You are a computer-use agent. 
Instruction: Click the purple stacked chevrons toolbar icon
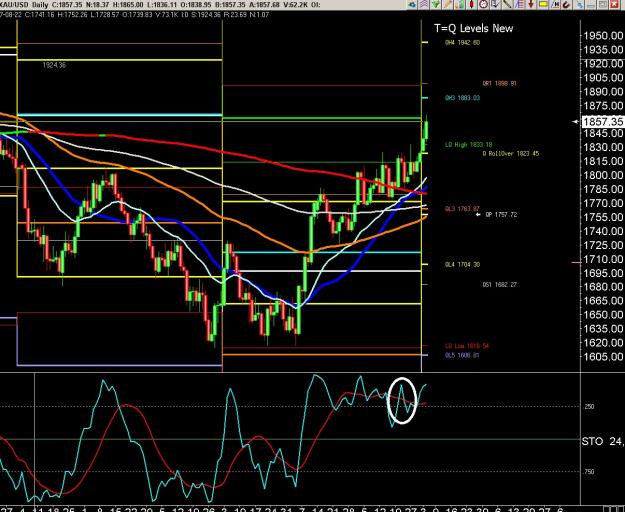[x=424, y=4]
